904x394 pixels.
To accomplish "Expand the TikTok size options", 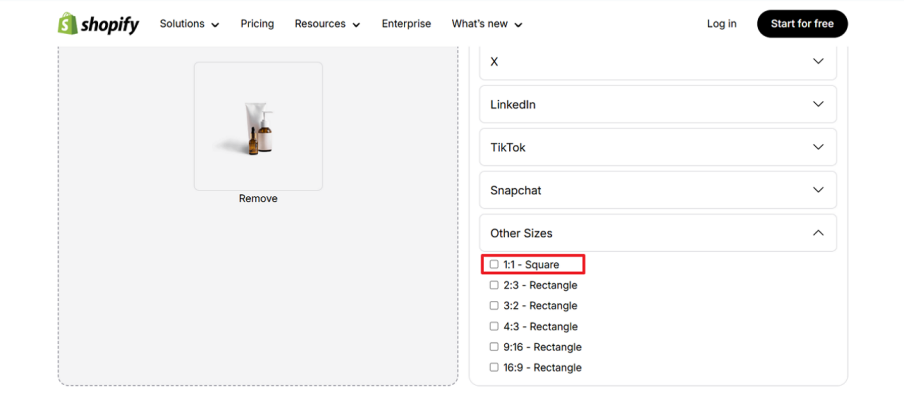I will pos(658,147).
